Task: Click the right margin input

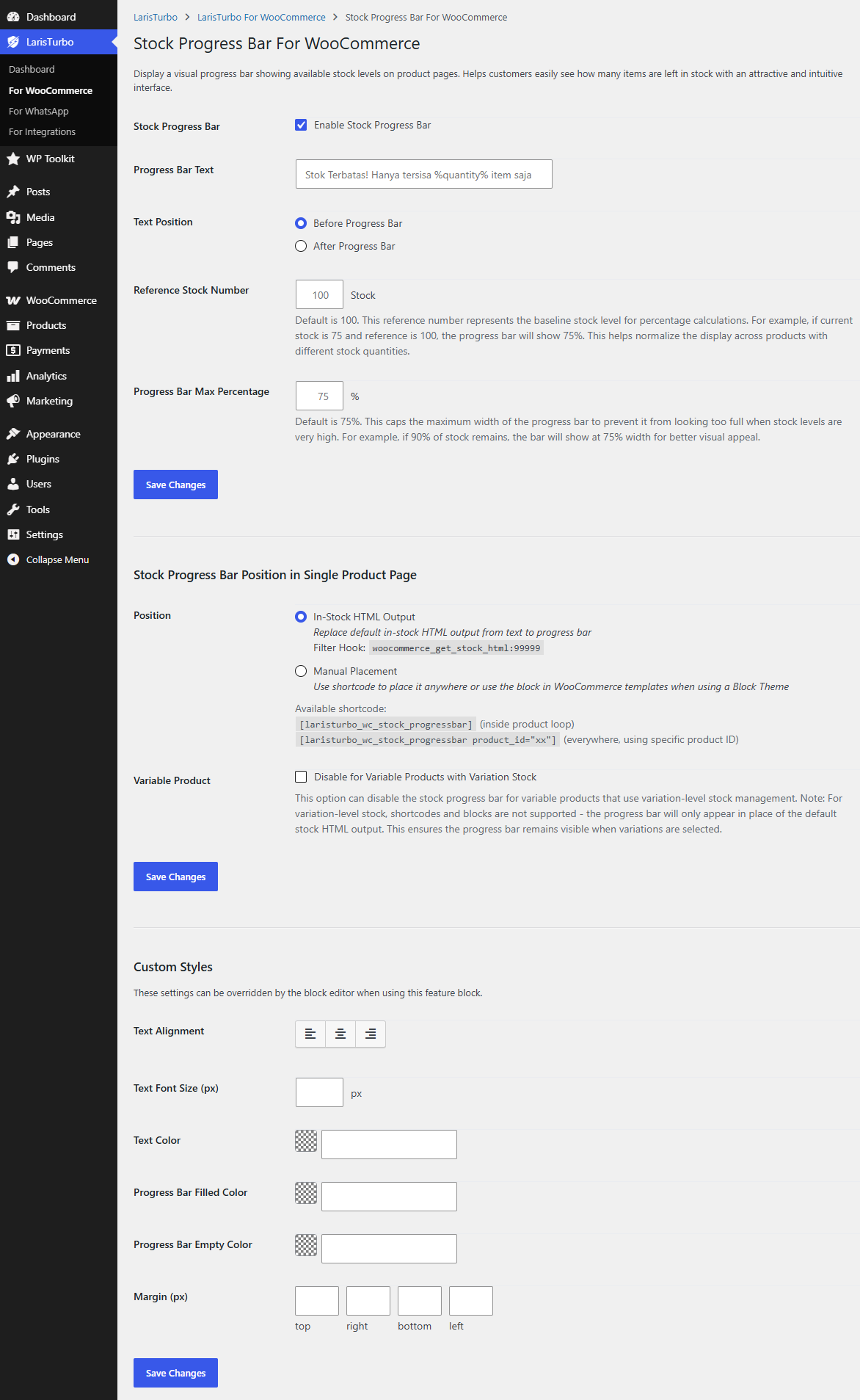Action: 368,1301
